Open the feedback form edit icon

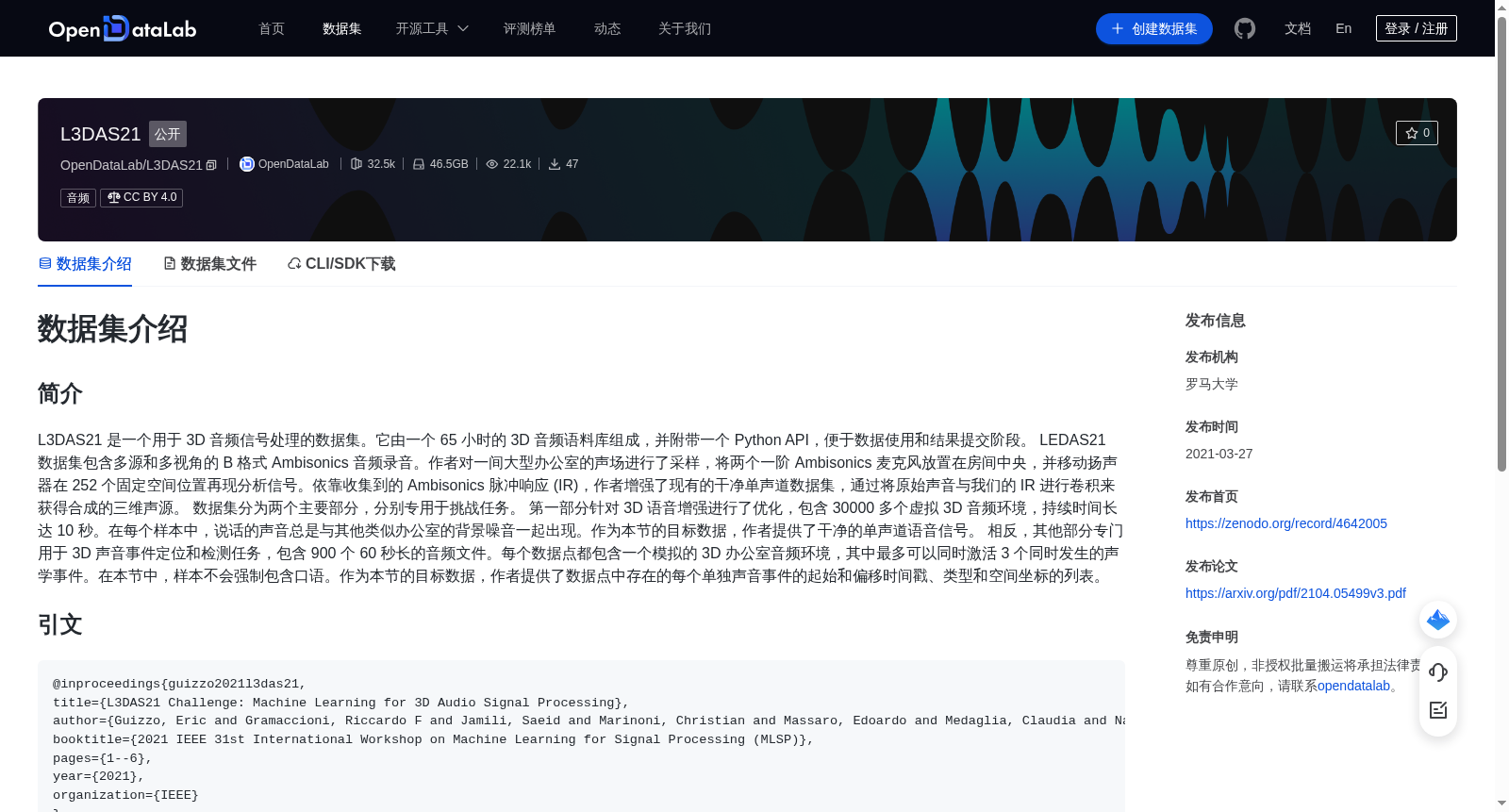click(x=1438, y=710)
